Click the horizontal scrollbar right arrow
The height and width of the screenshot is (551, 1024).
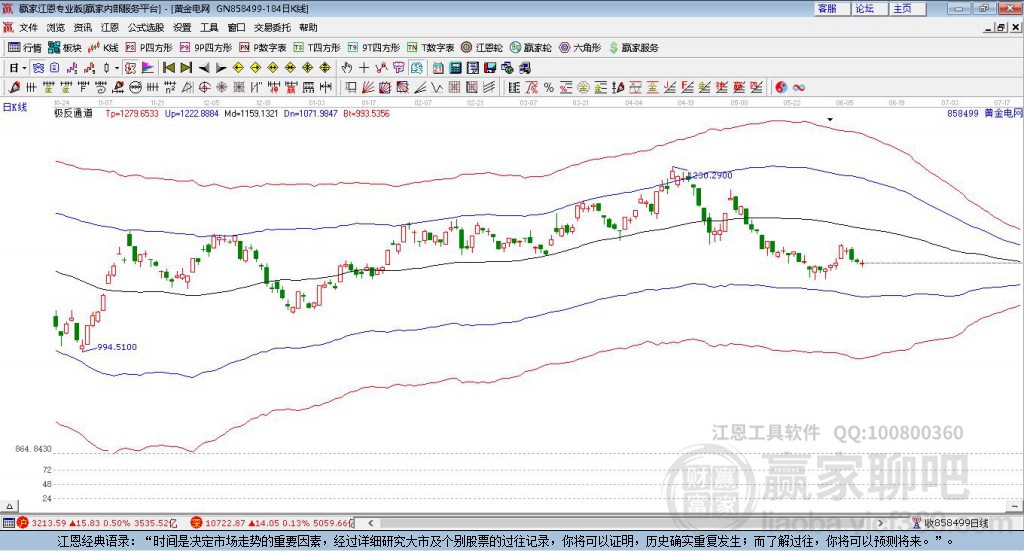[x=880, y=523]
